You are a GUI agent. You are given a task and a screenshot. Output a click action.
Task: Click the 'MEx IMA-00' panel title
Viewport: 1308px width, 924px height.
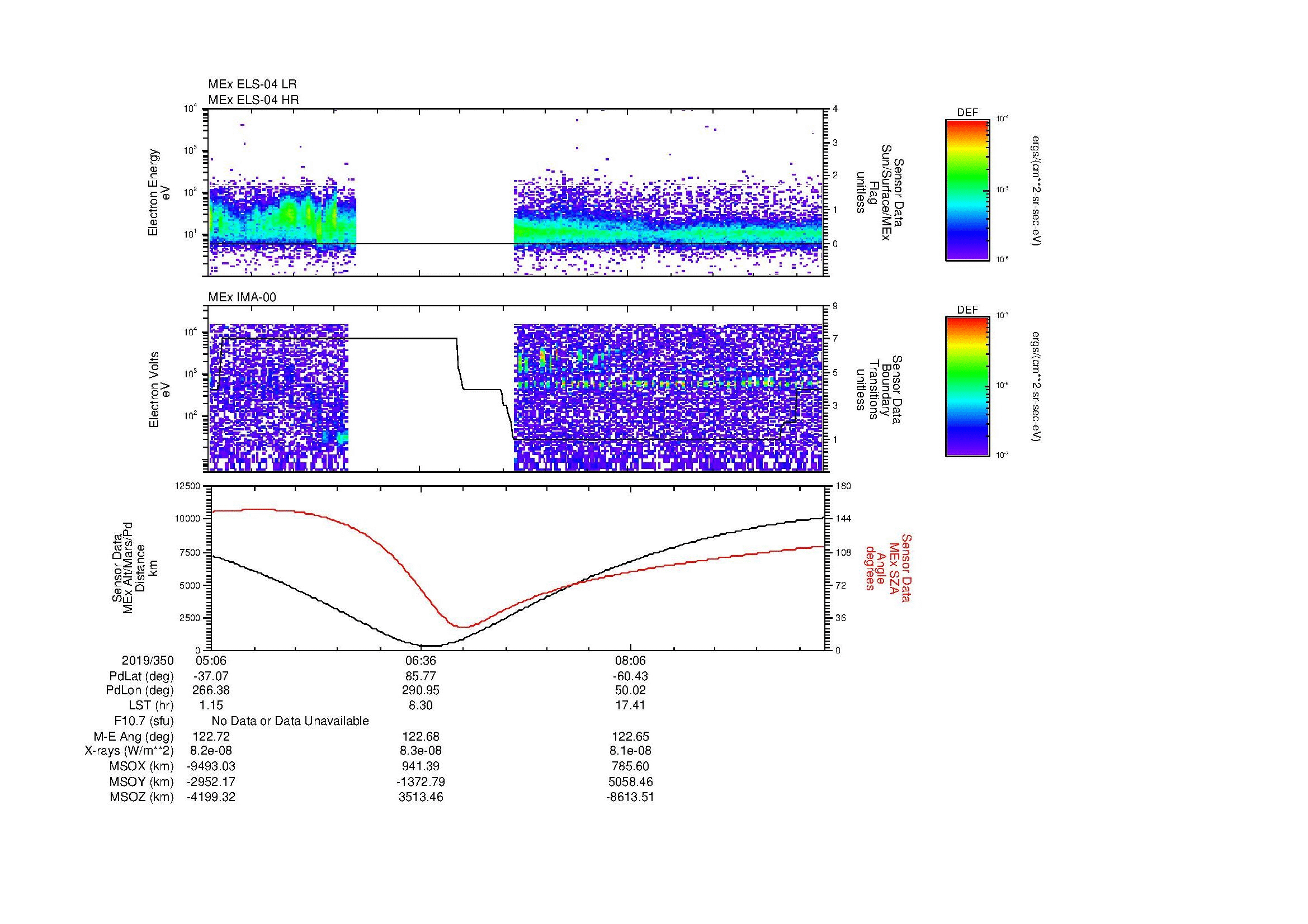tap(242, 297)
